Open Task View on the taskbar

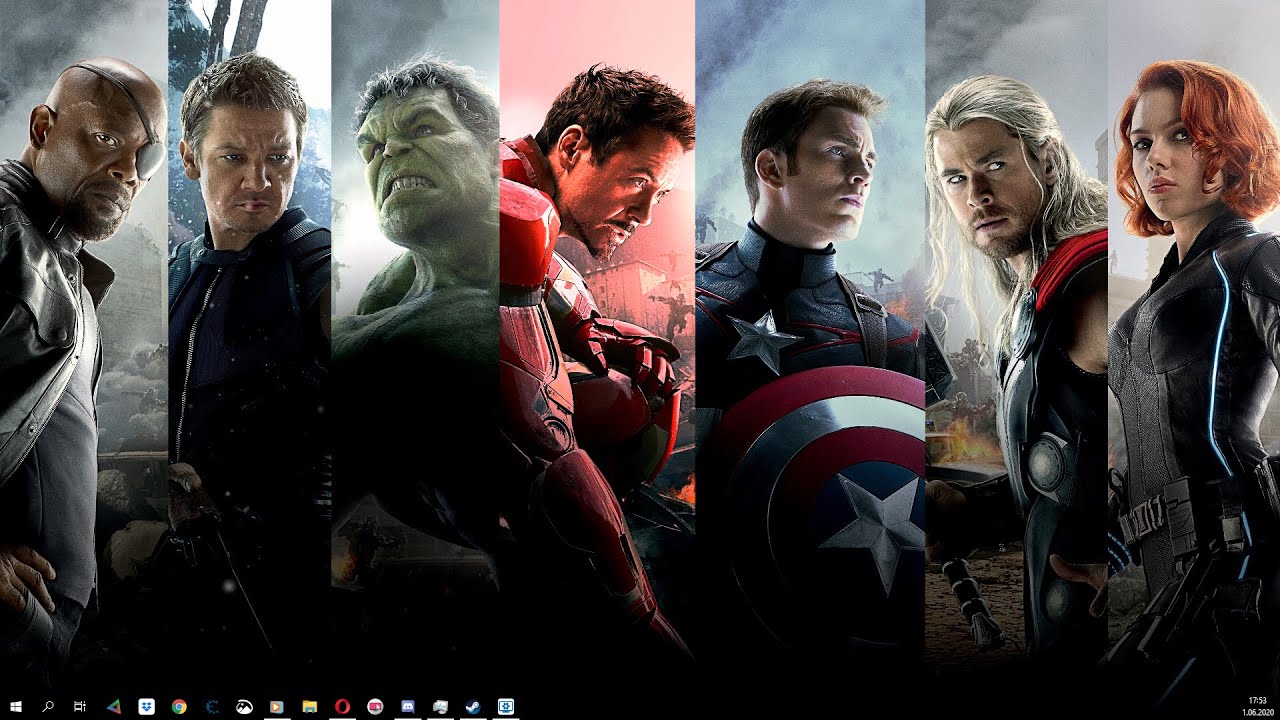coord(80,706)
